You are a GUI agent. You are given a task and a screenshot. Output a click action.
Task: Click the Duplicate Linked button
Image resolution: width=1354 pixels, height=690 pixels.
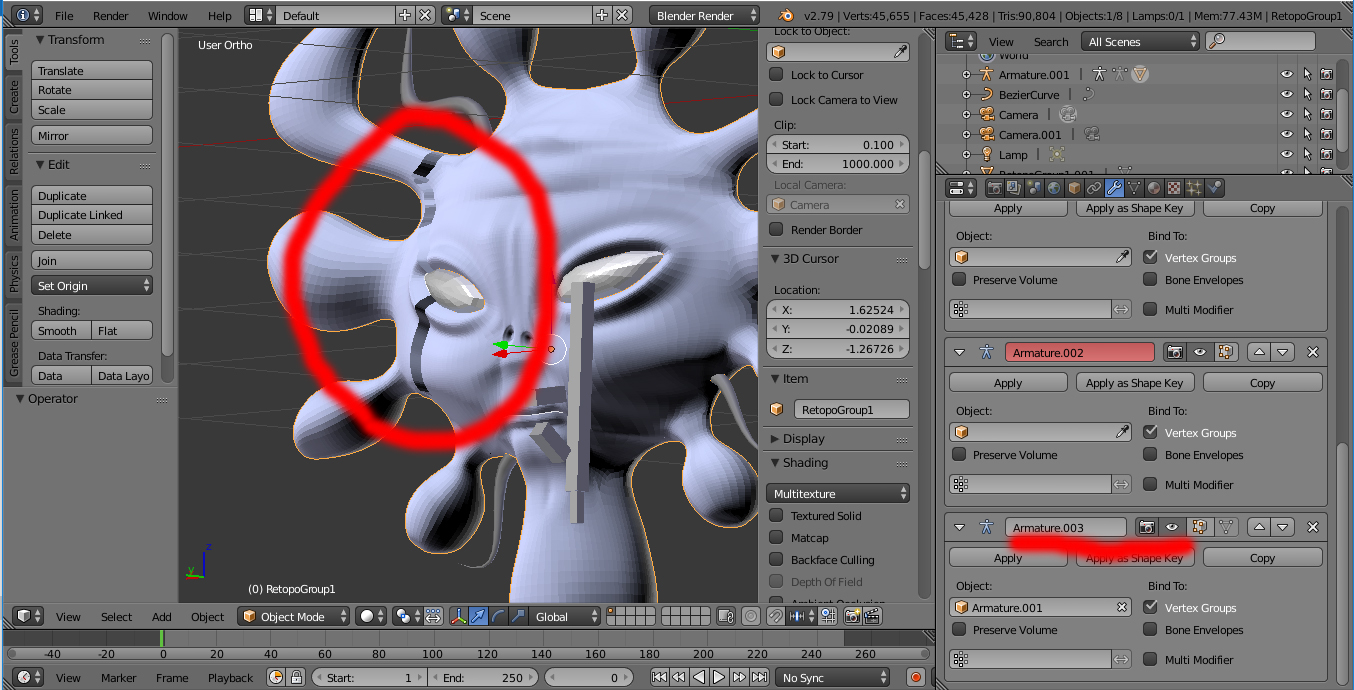(x=92, y=215)
